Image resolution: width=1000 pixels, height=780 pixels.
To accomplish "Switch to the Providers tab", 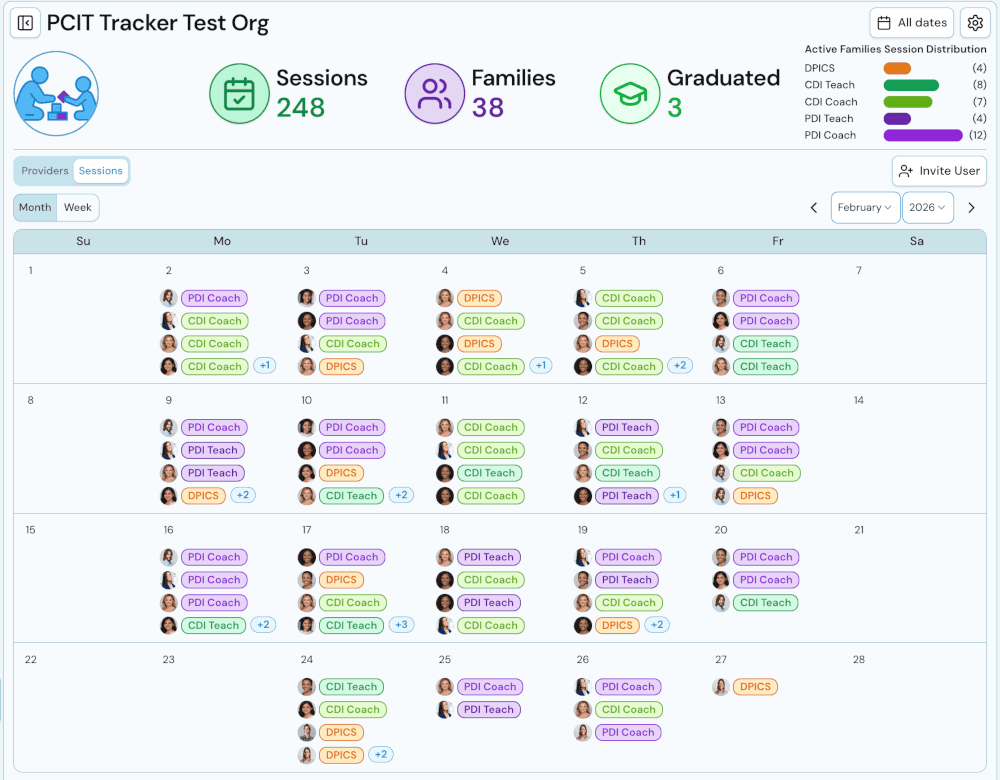I will pyautogui.click(x=44, y=170).
